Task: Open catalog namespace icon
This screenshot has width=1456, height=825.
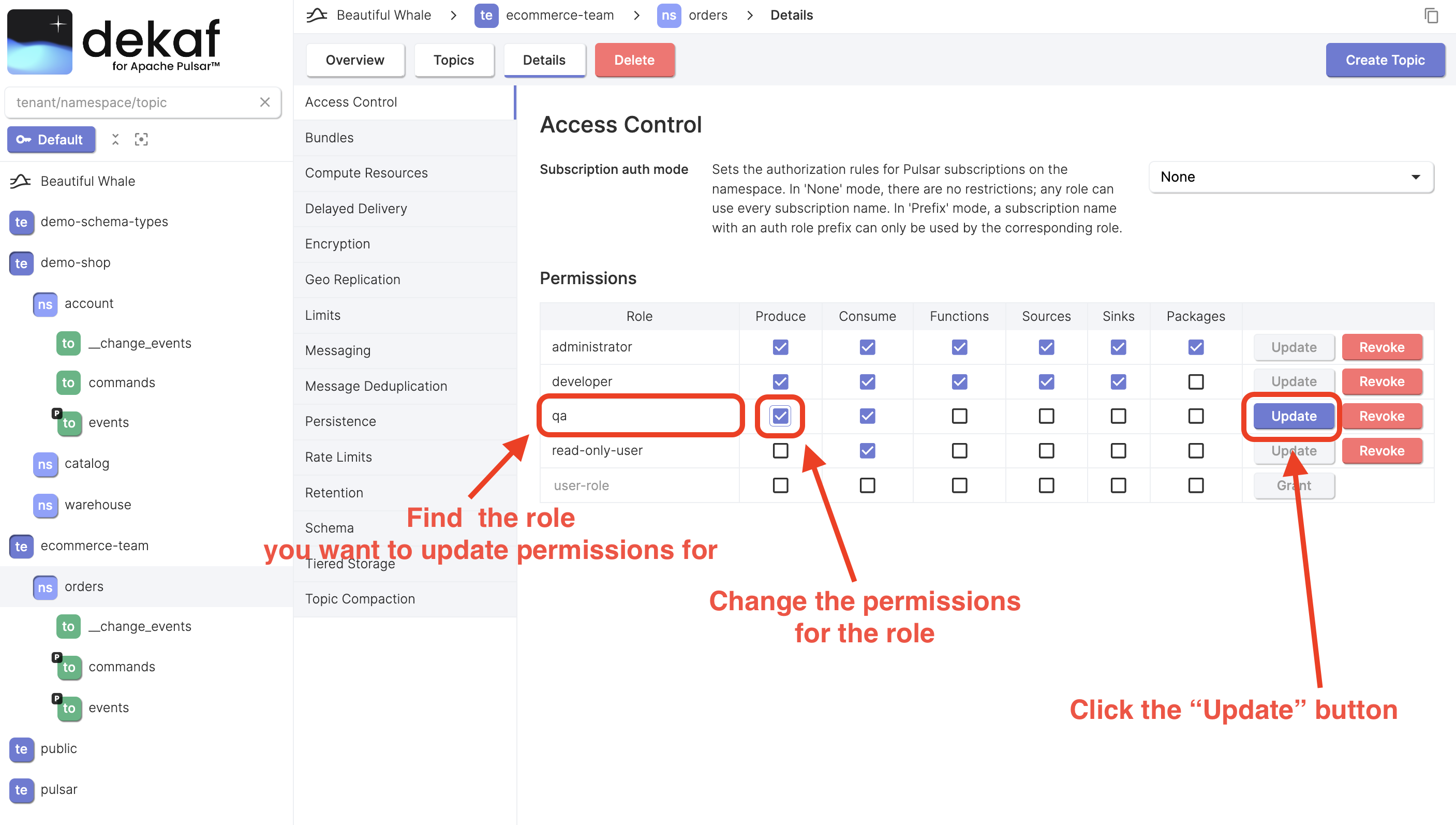Action: point(44,464)
